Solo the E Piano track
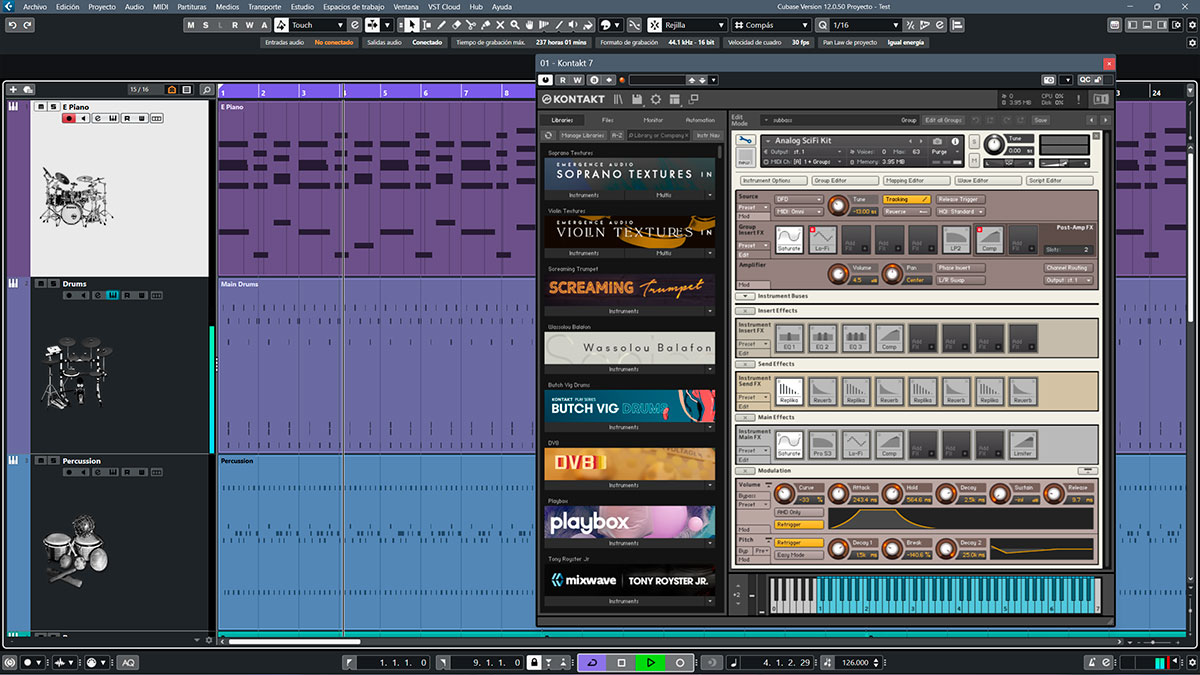 53,106
